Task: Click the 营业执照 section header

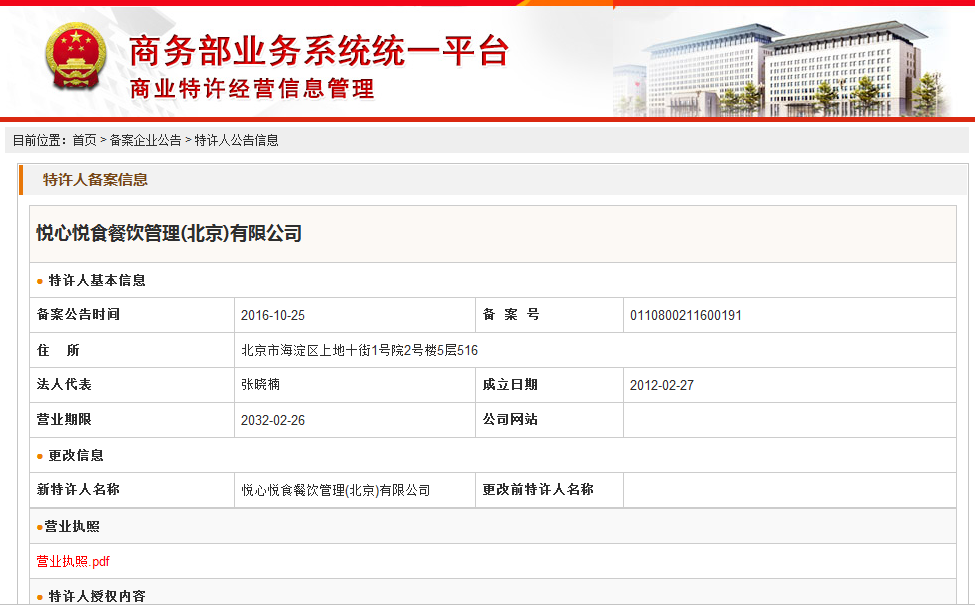Action: click(x=72, y=527)
